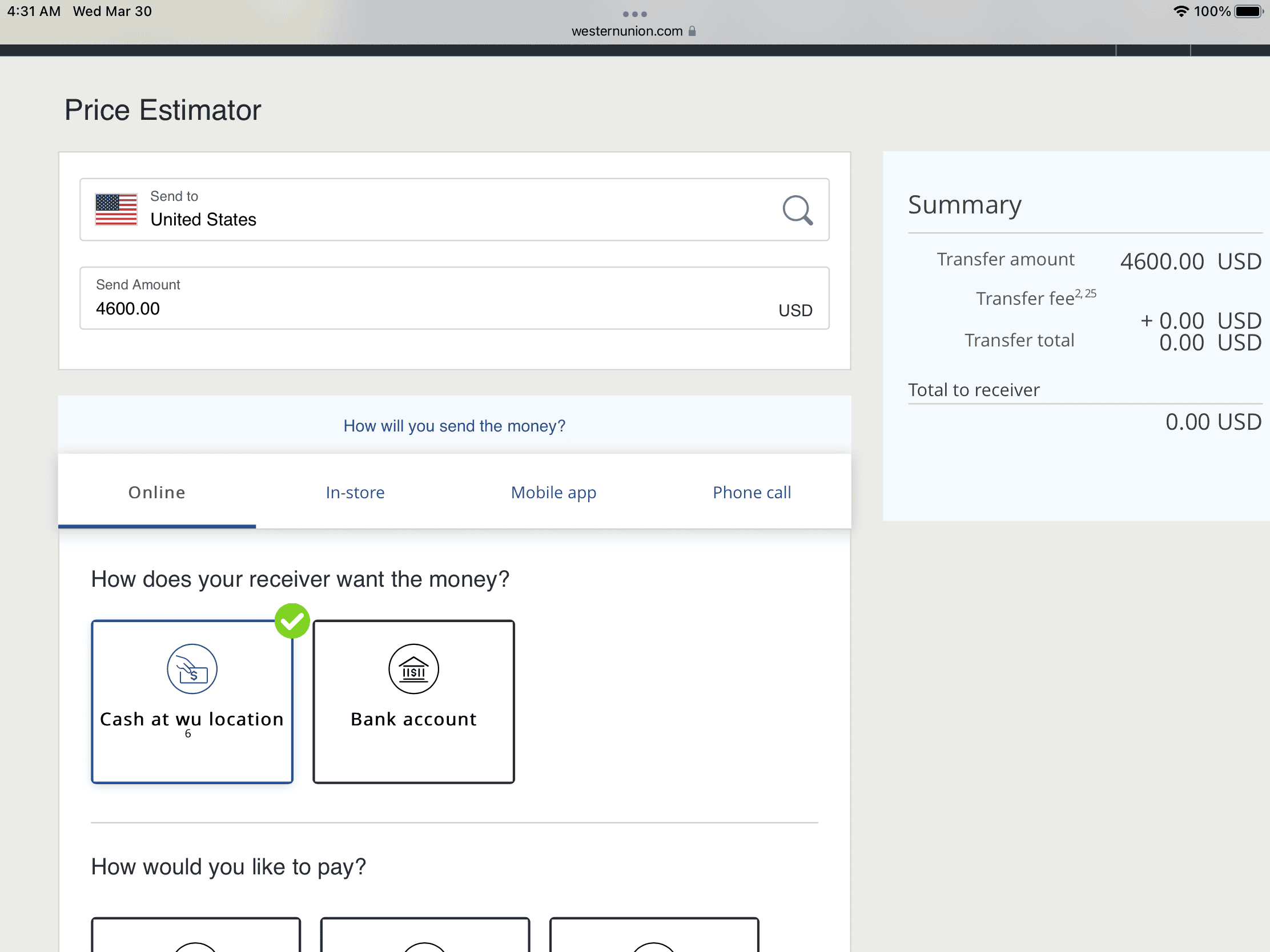This screenshot has height=952, width=1270.
Task: Open the Send to country selector
Action: tap(454, 209)
